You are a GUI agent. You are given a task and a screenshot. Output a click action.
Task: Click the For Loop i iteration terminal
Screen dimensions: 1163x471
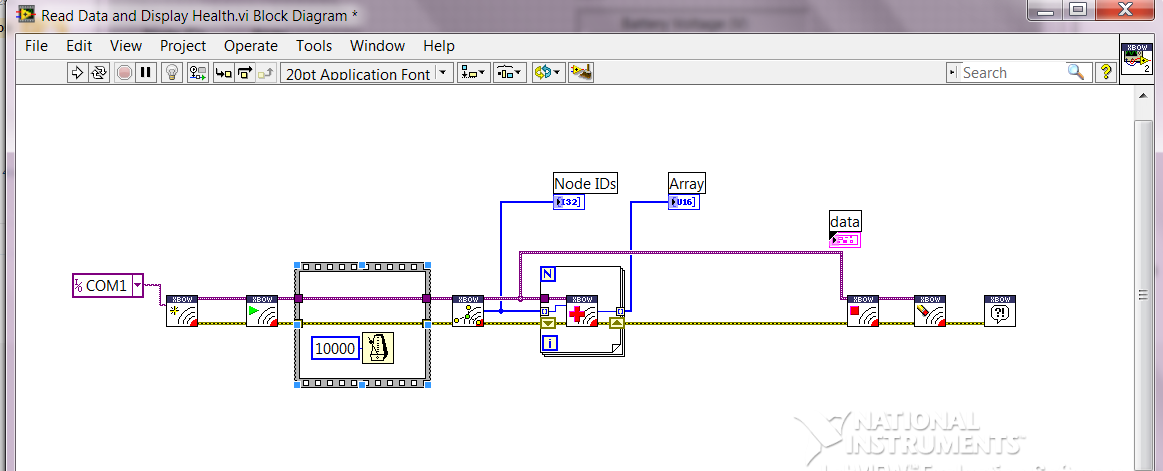pos(550,343)
